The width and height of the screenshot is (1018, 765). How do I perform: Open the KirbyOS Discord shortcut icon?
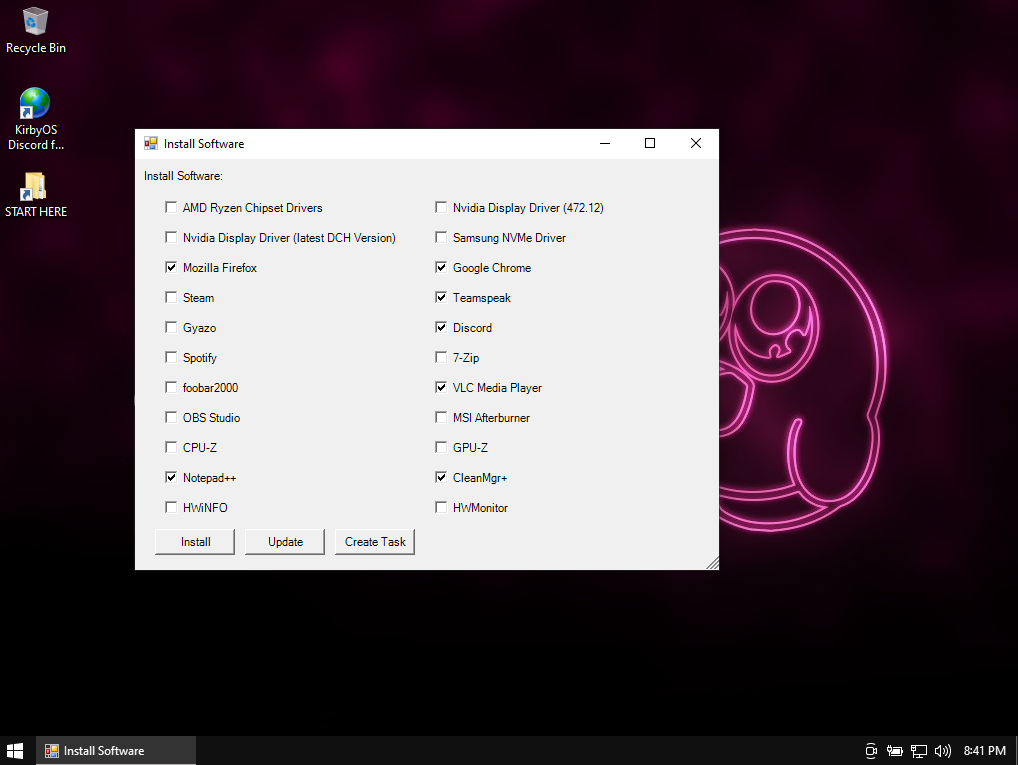pos(35,119)
